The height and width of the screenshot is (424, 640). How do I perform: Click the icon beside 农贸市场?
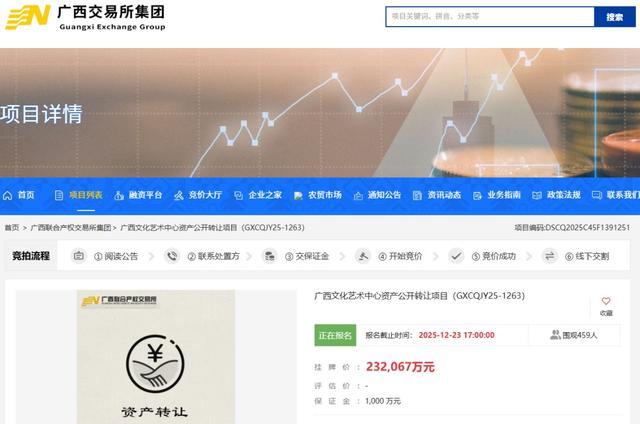click(x=298, y=196)
